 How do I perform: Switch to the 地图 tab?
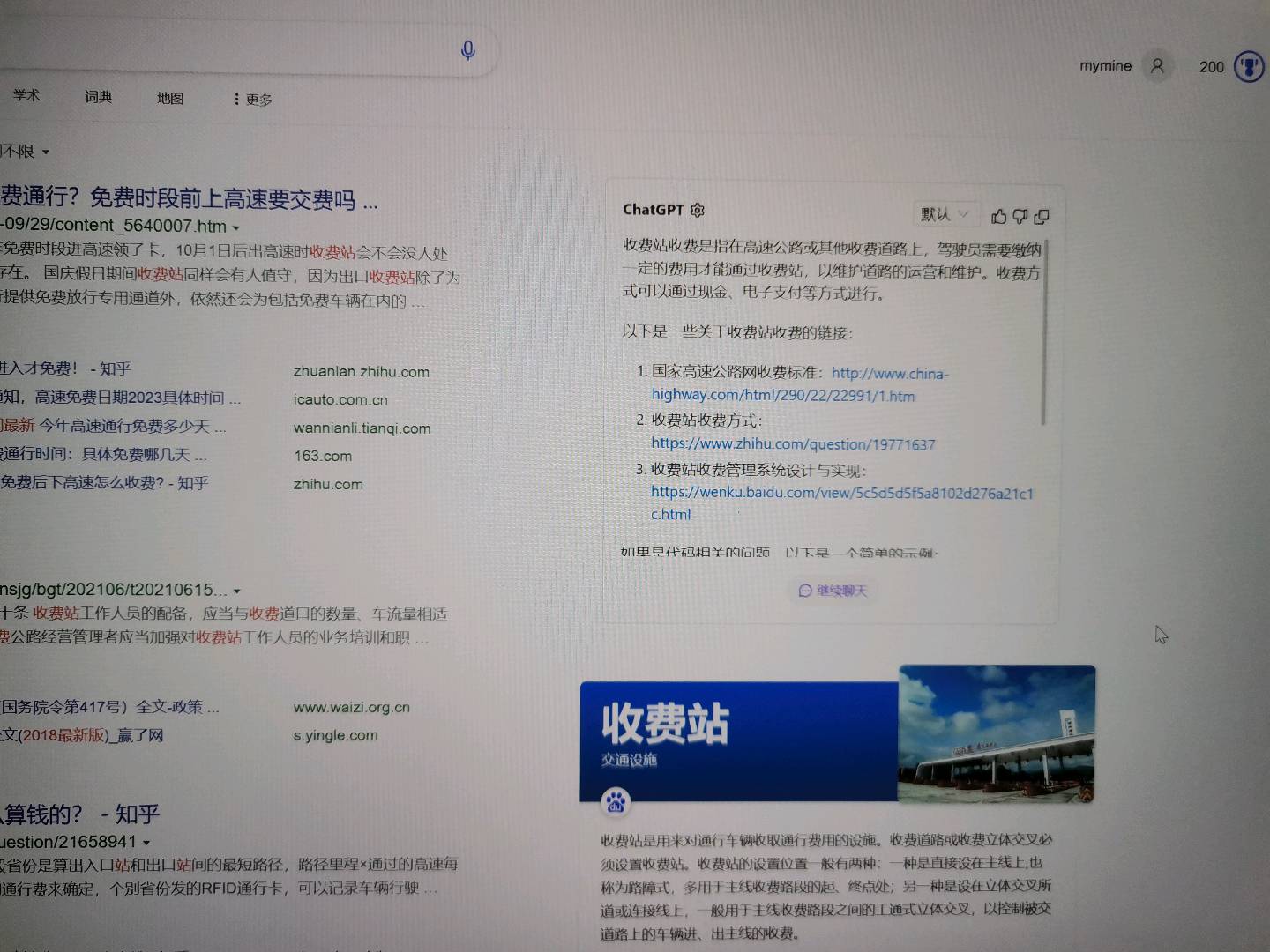point(170,98)
